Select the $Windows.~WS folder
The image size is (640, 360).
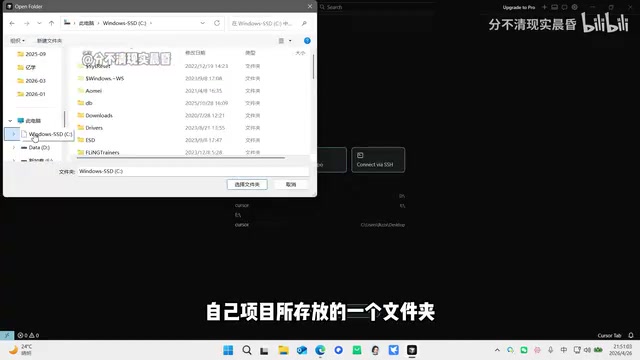click(101, 78)
